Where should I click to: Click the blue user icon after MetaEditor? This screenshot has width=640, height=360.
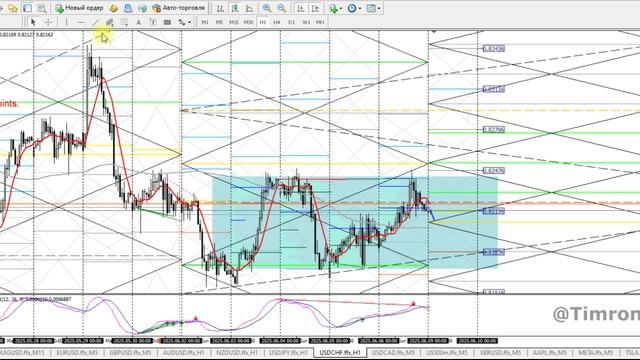[128, 8]
